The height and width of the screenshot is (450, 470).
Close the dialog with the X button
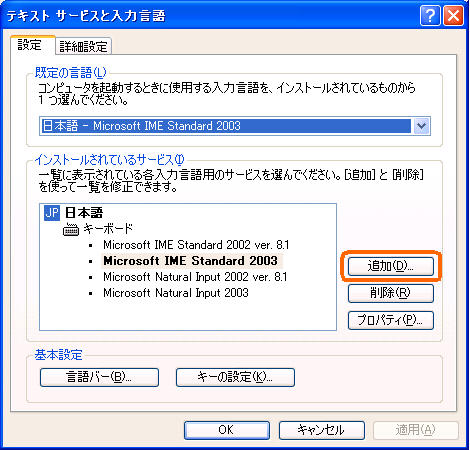(453, 15)
